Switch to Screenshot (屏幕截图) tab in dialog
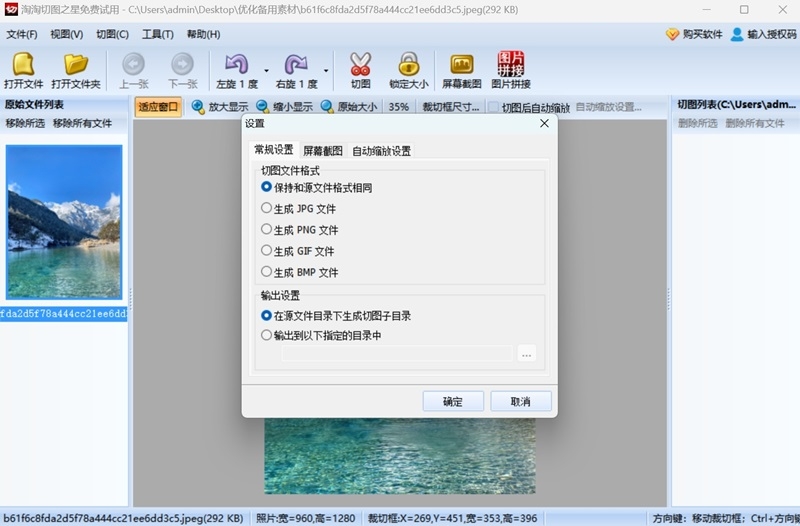This screenshot has width=800, height=526. (323, 151)
